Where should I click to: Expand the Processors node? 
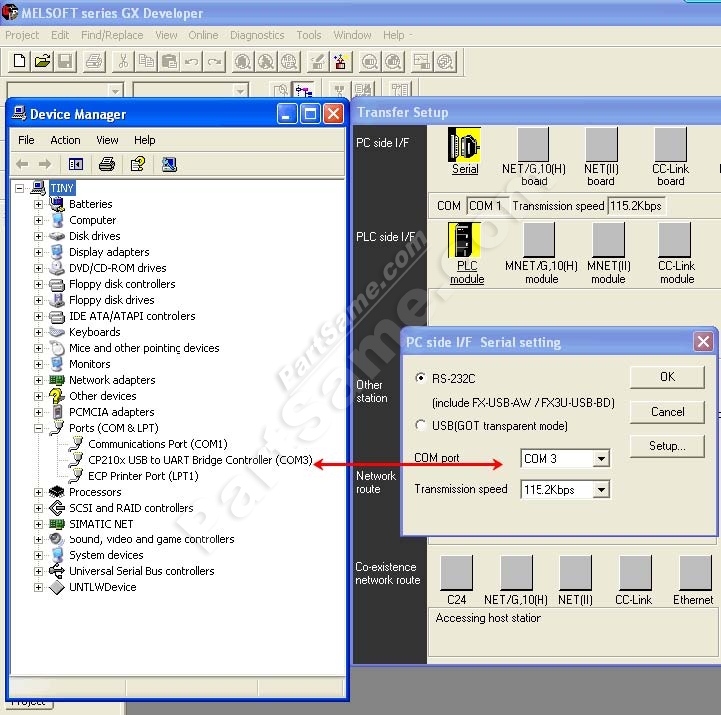pyautogui.click(x=38, y=492)
